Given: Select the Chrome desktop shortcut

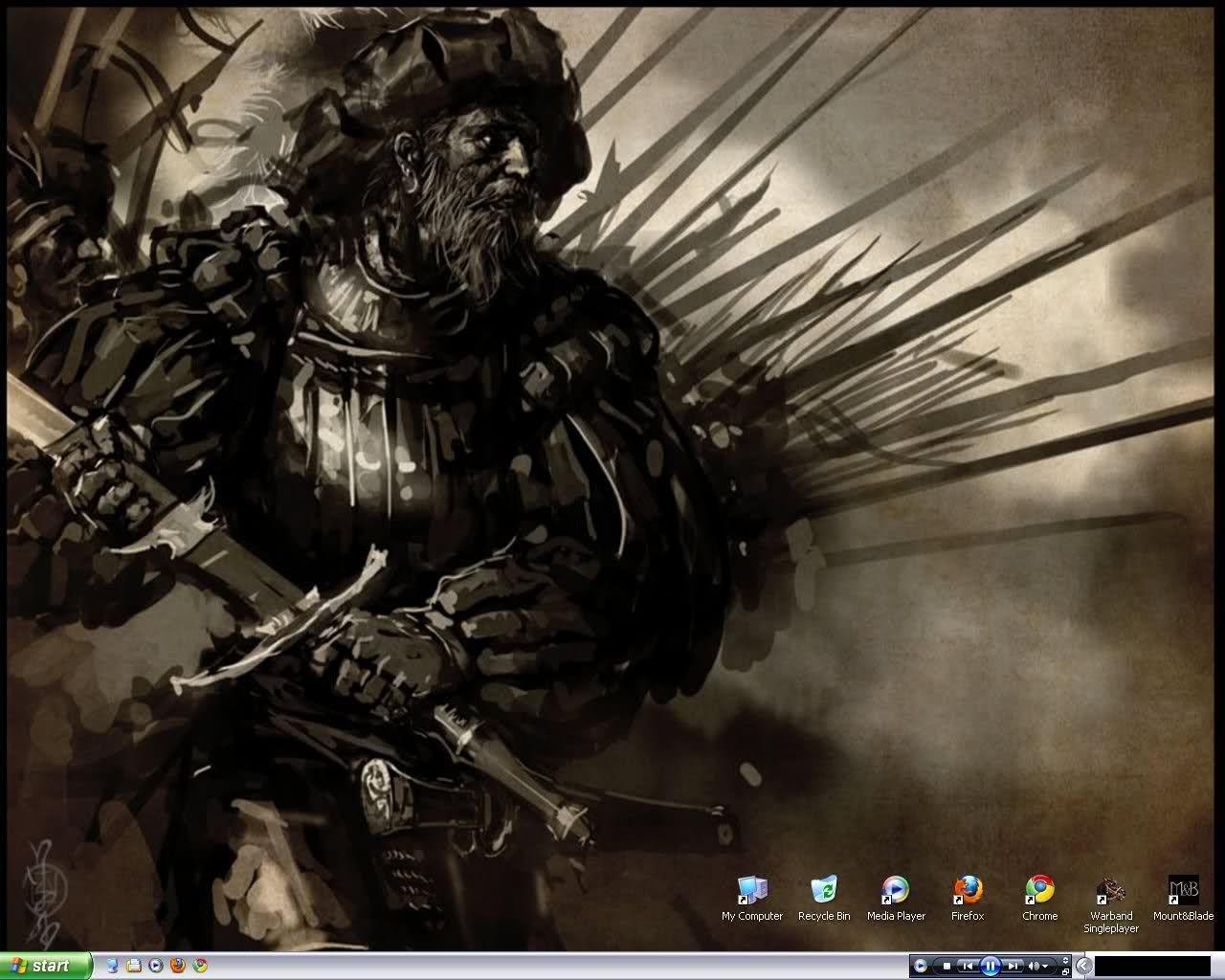Looking at the screenshot, I should 1039,898.
